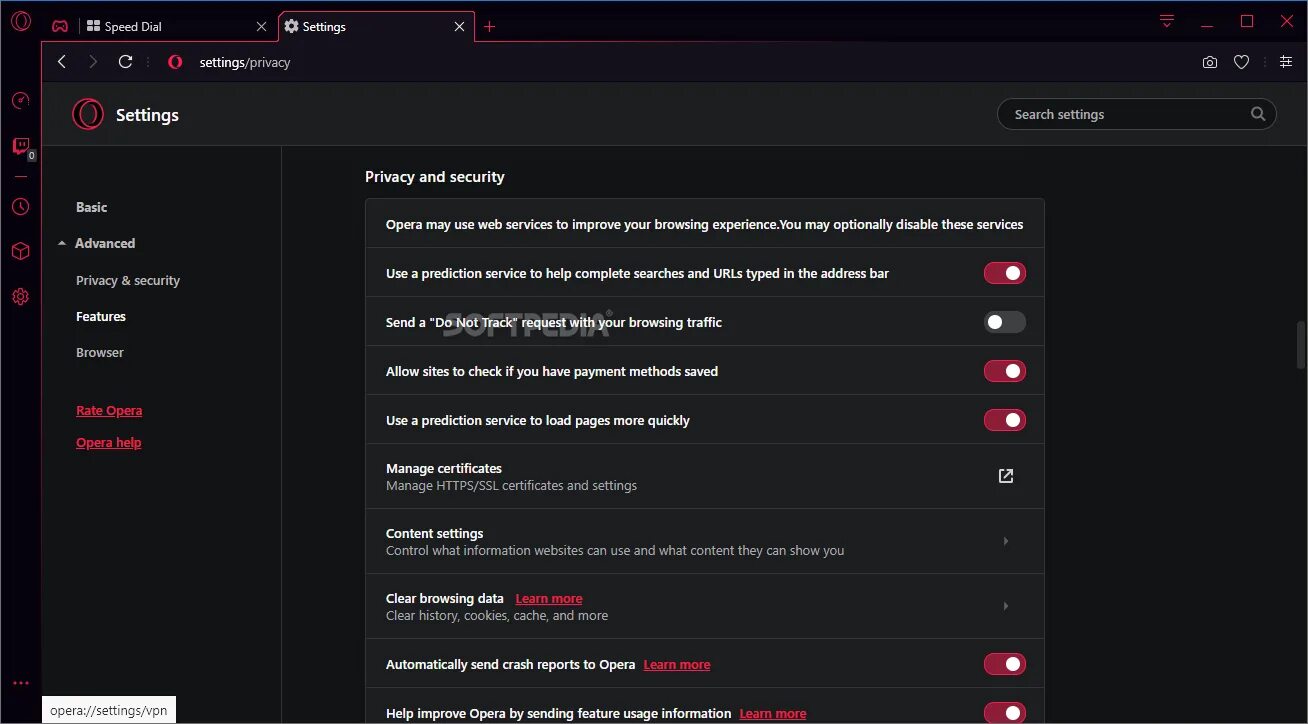Toggle prediction service to load pages quickly
The width and height of the screenshot is (1308, 724).
(x=1005, y=420)
